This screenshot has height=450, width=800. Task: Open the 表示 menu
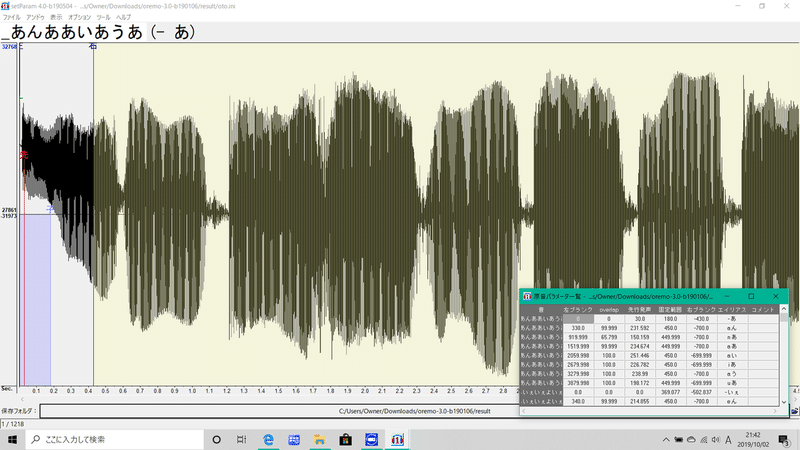[x=56, y=17]
